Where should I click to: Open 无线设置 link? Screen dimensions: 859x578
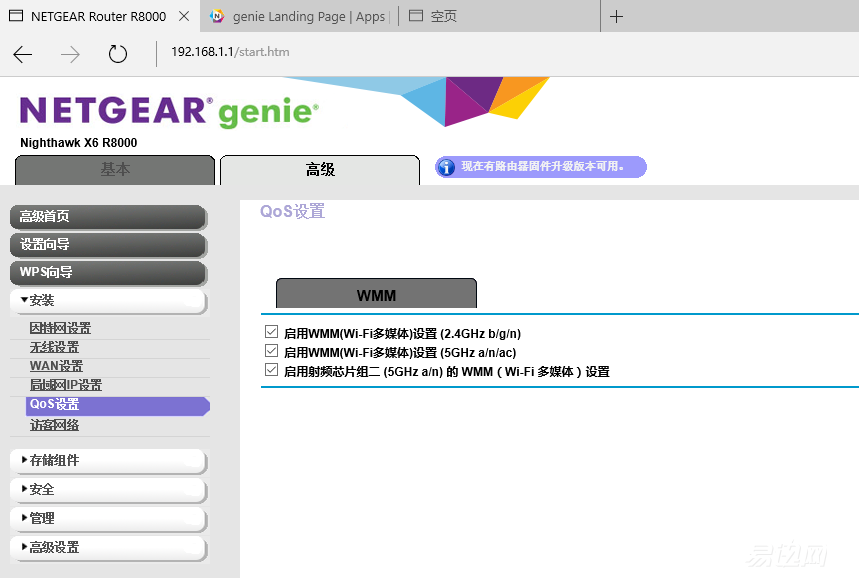(x=54, y=347)
